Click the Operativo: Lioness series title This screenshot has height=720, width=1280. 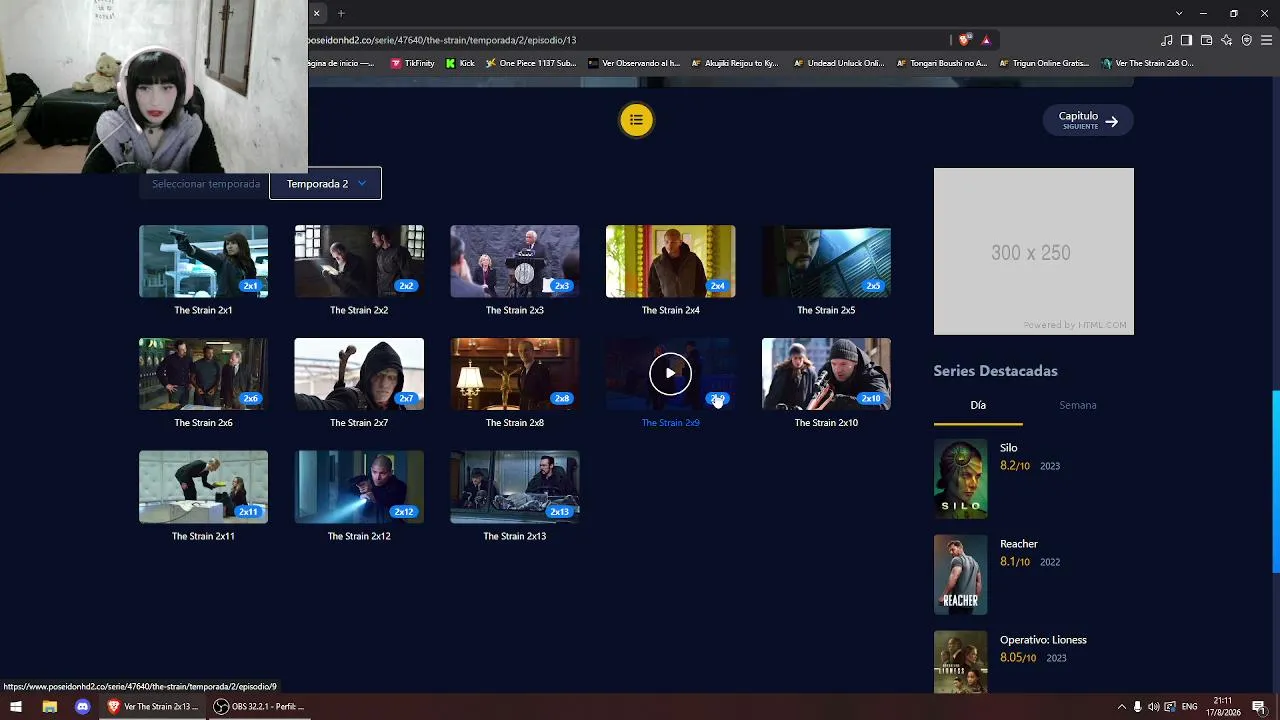(1043, 640)
